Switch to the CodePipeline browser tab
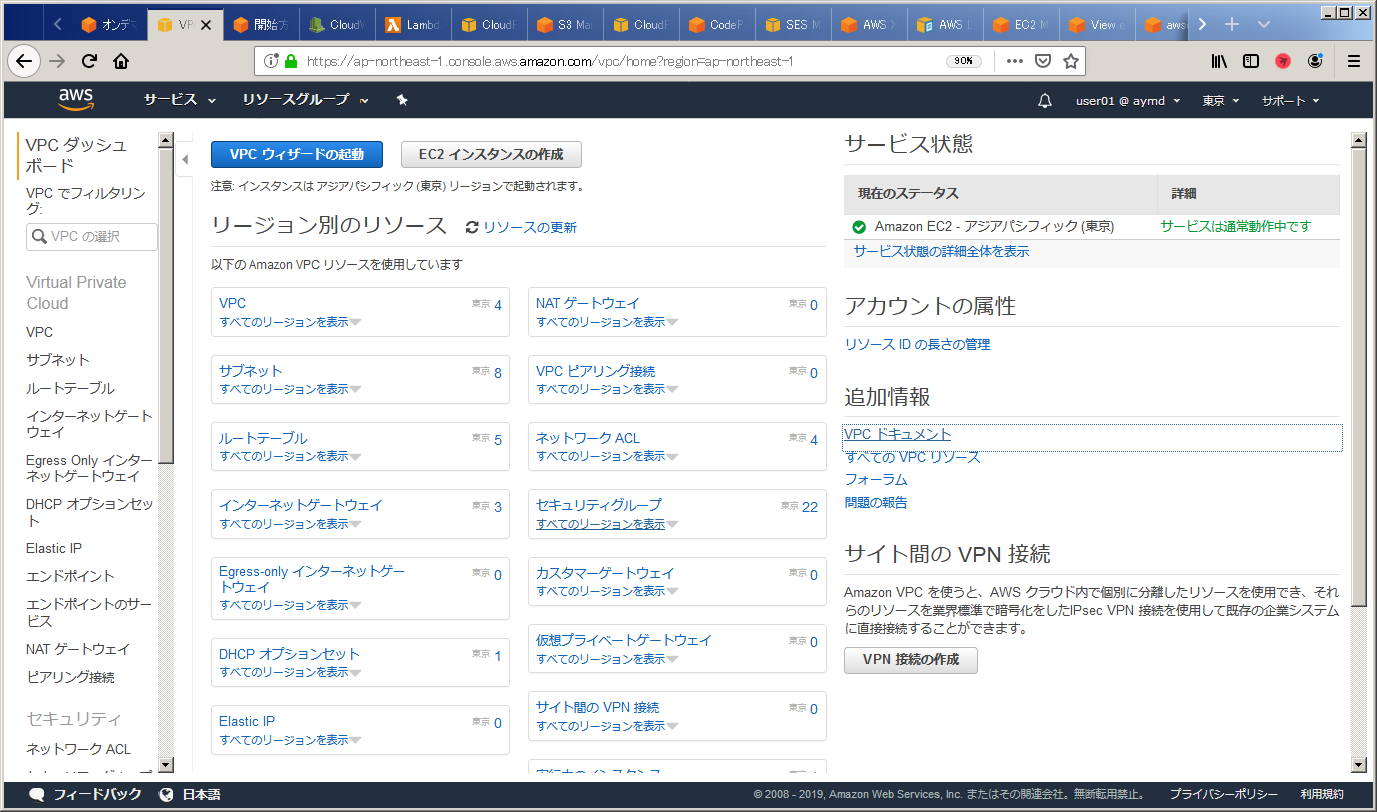 (x=715, y=24)
